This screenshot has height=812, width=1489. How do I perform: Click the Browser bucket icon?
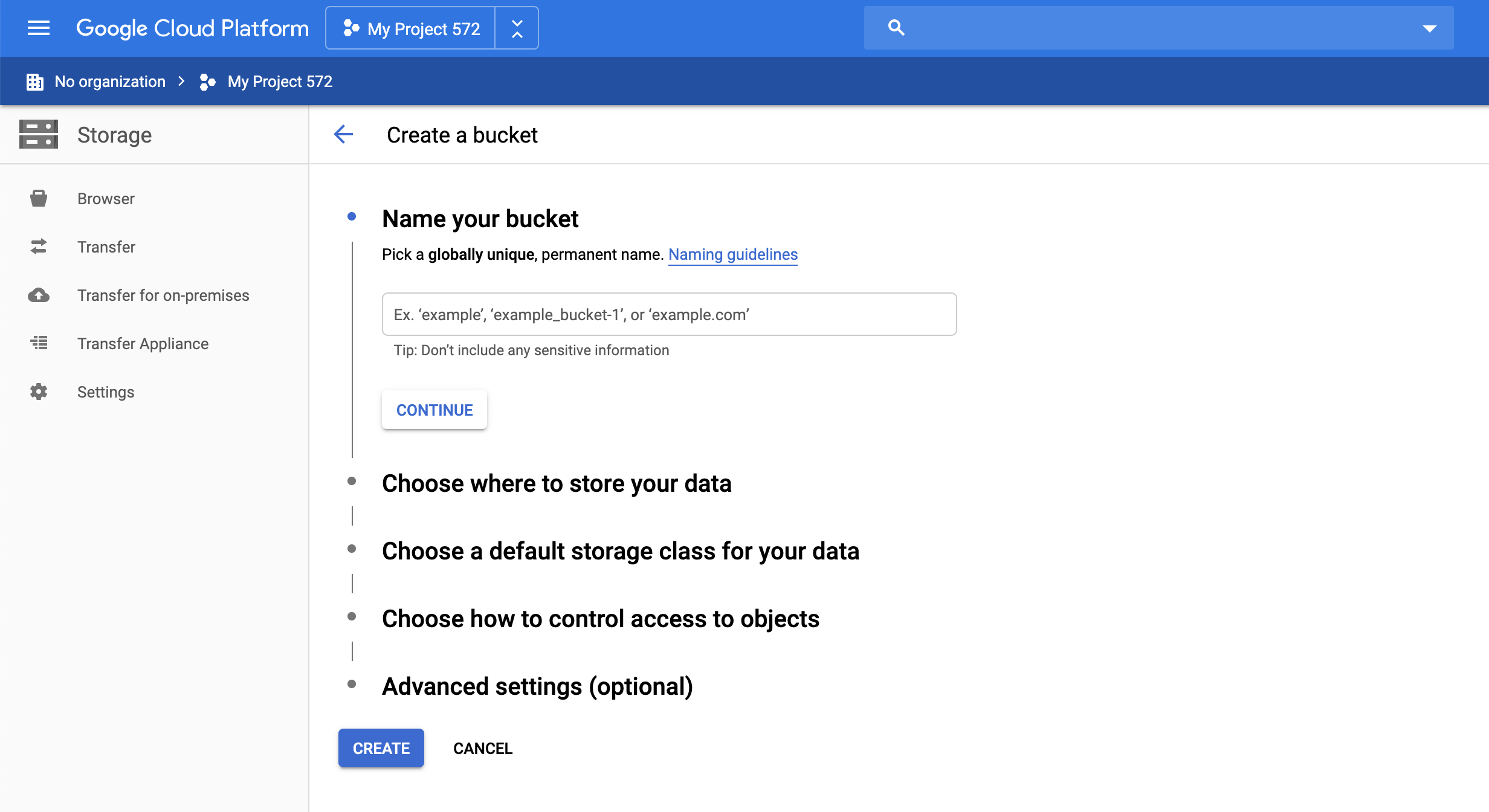(39, 198)
